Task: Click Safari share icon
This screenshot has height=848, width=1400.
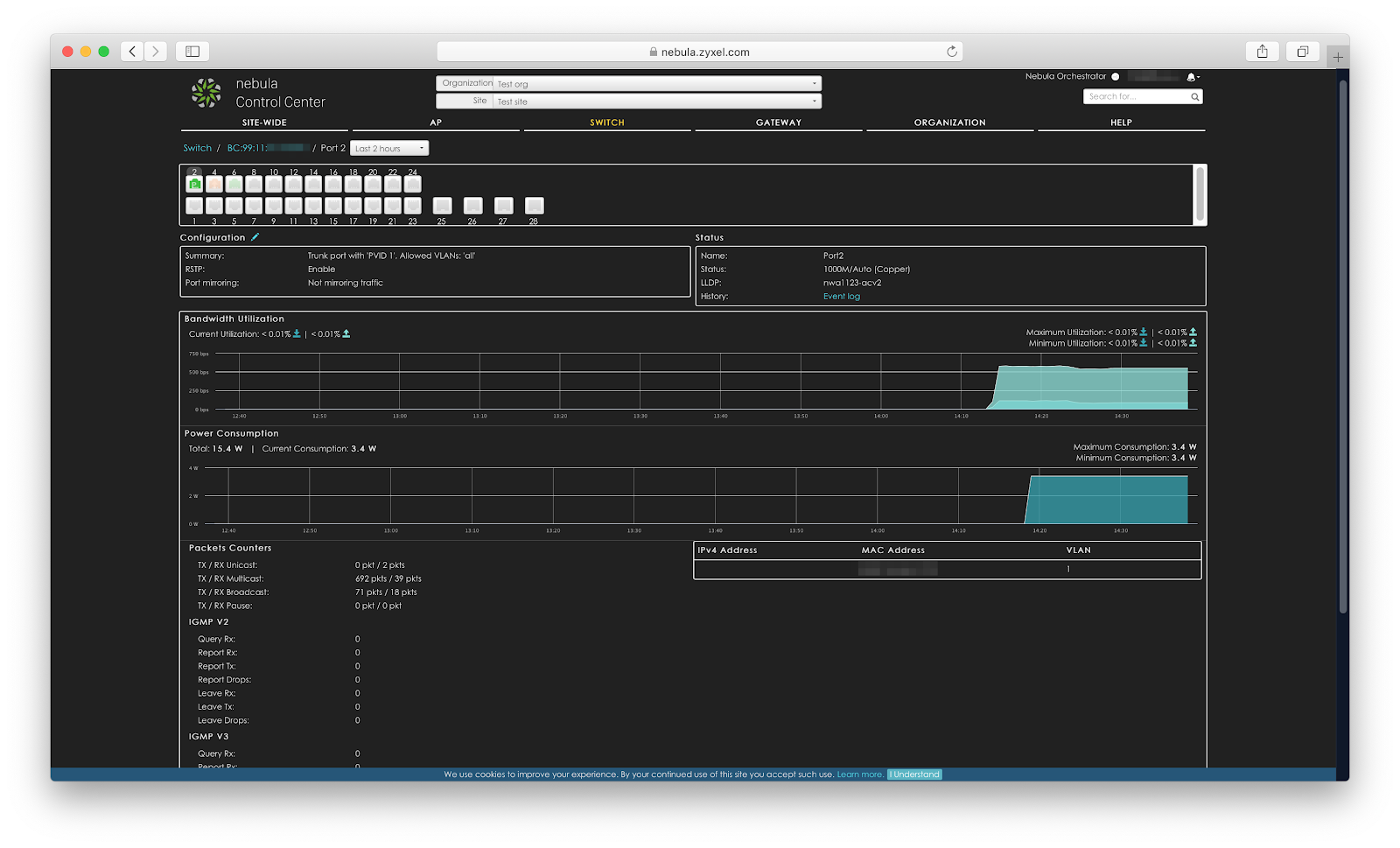Action: click(x=1262, y=52)
